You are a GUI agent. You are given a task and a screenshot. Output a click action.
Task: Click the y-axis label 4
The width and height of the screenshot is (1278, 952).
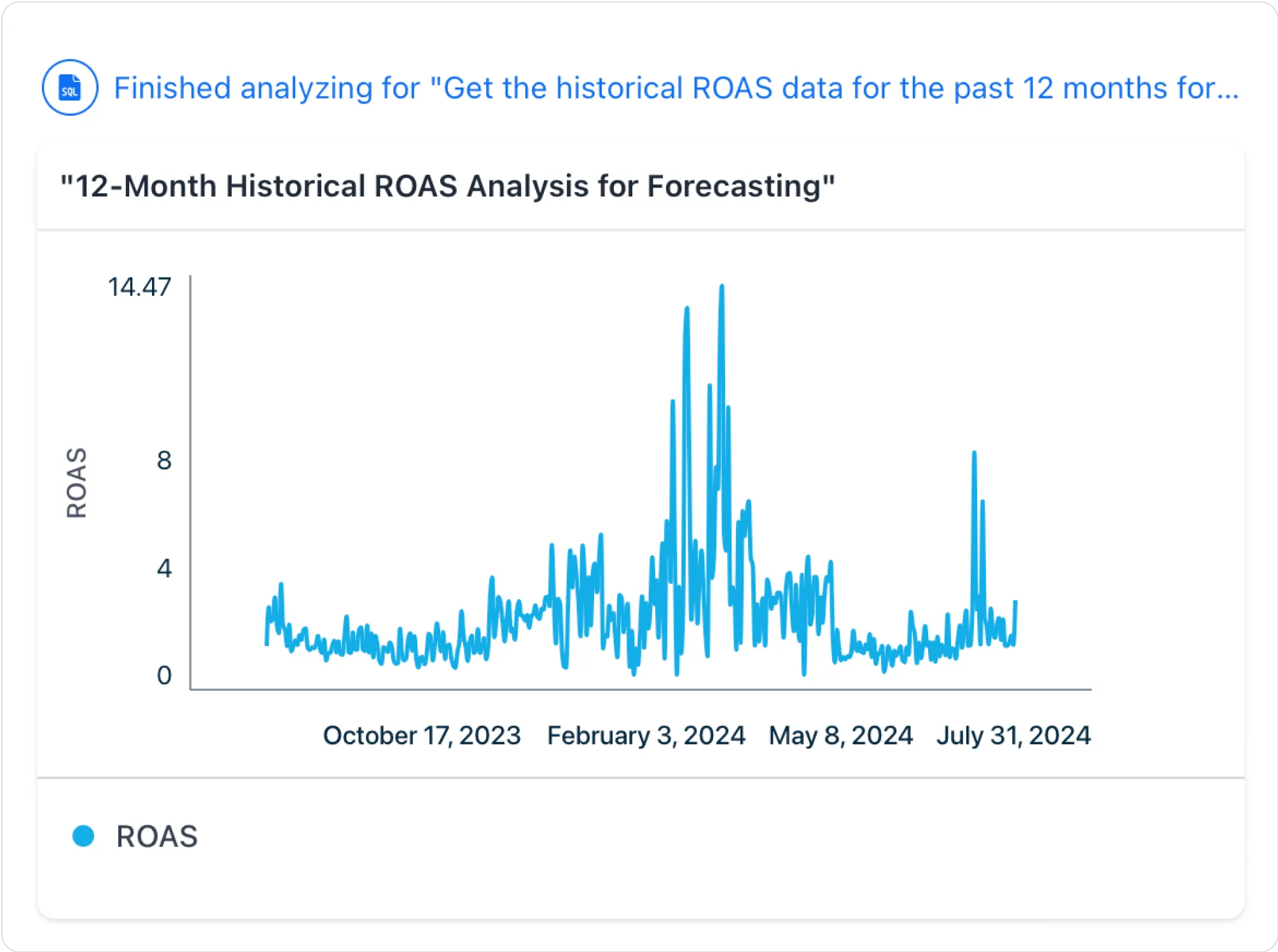coord(164,568)
